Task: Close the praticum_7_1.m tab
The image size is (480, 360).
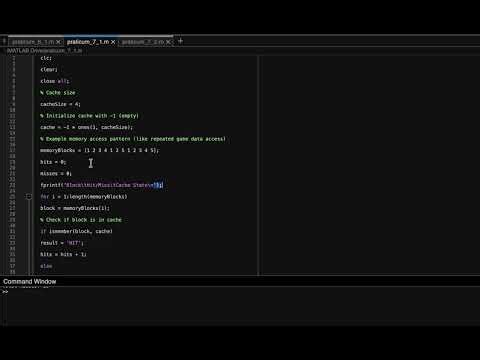Action: click(113, 42)
